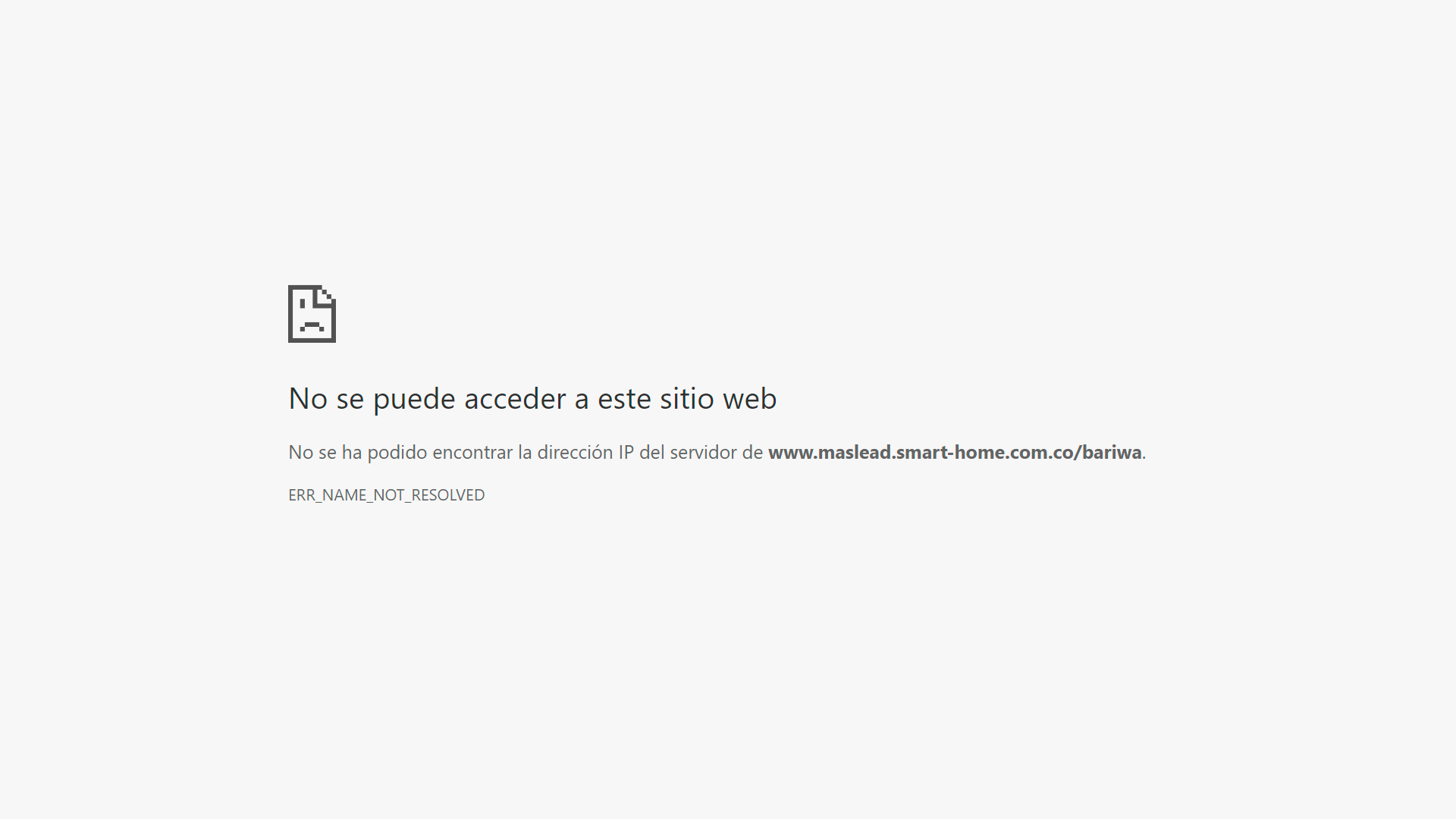Image resolution: width=1456 pixels, height=819 pixels.
Task: Click the words 'sitio web' in heading
Action: (717, 399)
